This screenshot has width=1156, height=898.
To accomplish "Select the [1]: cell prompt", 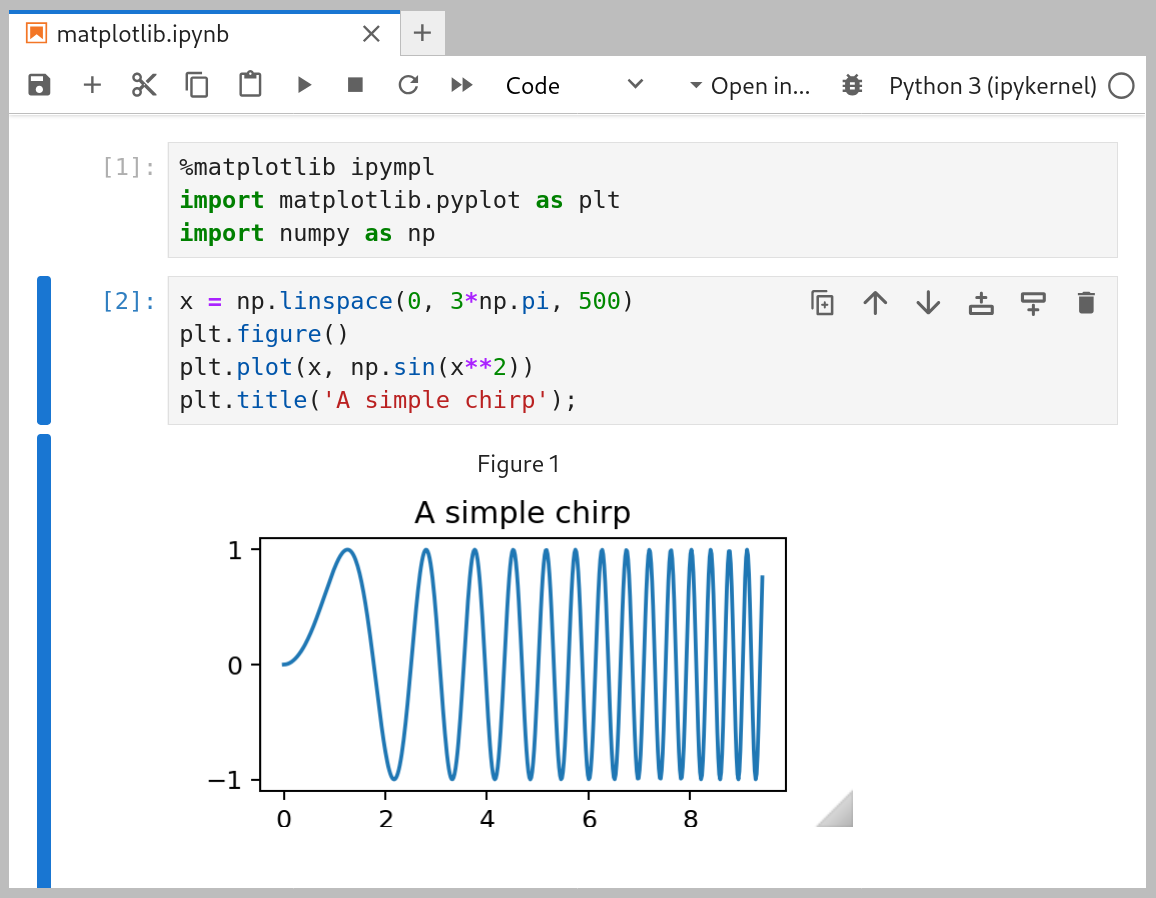I will point(129,167).
